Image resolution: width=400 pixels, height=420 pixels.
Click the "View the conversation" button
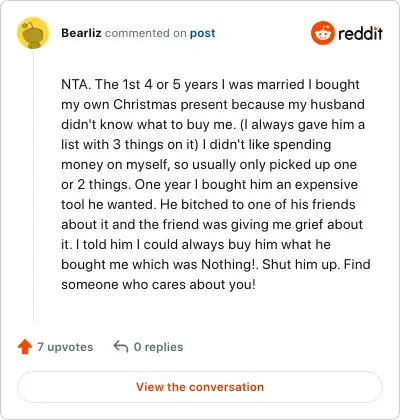(x=200, y=387)
